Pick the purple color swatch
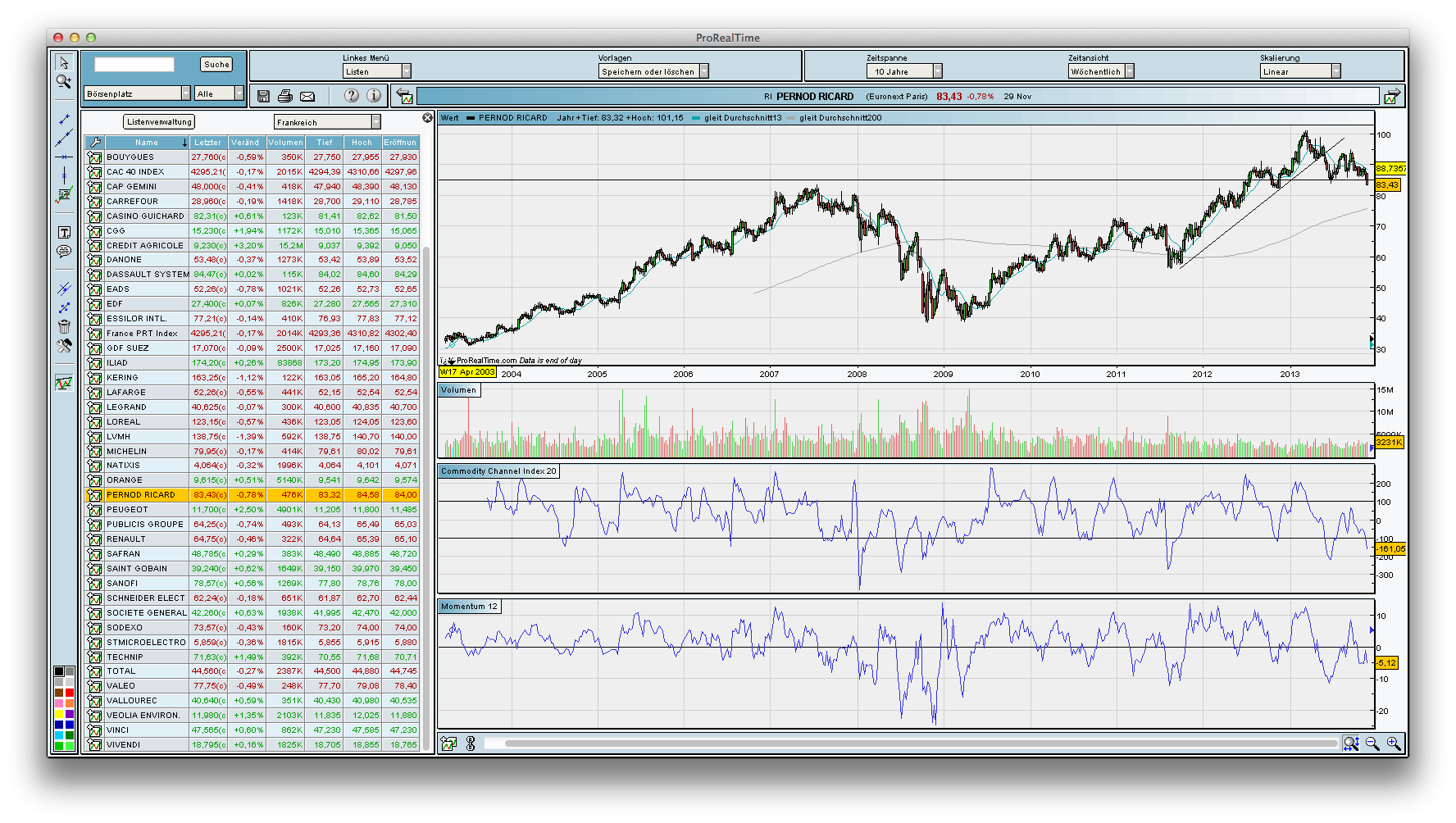This screenshot has height=823, width=1456. pyautogui.click(x=70, y=714)
